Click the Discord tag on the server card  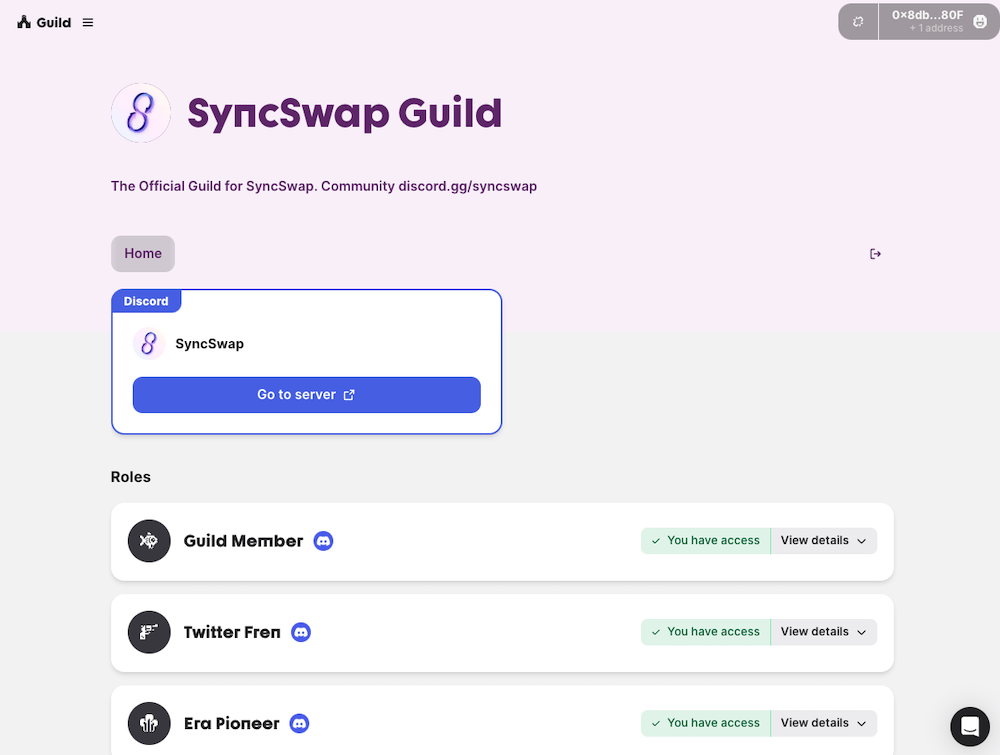pyautogui.click(x=146, y=300)
